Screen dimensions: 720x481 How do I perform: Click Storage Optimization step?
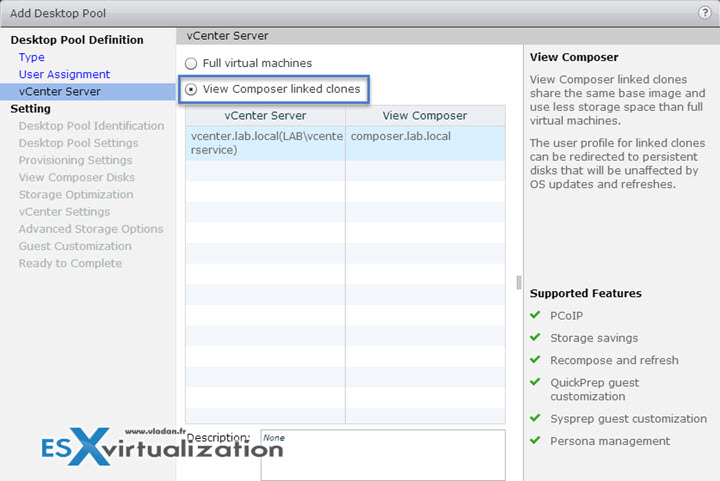[76, 195]
